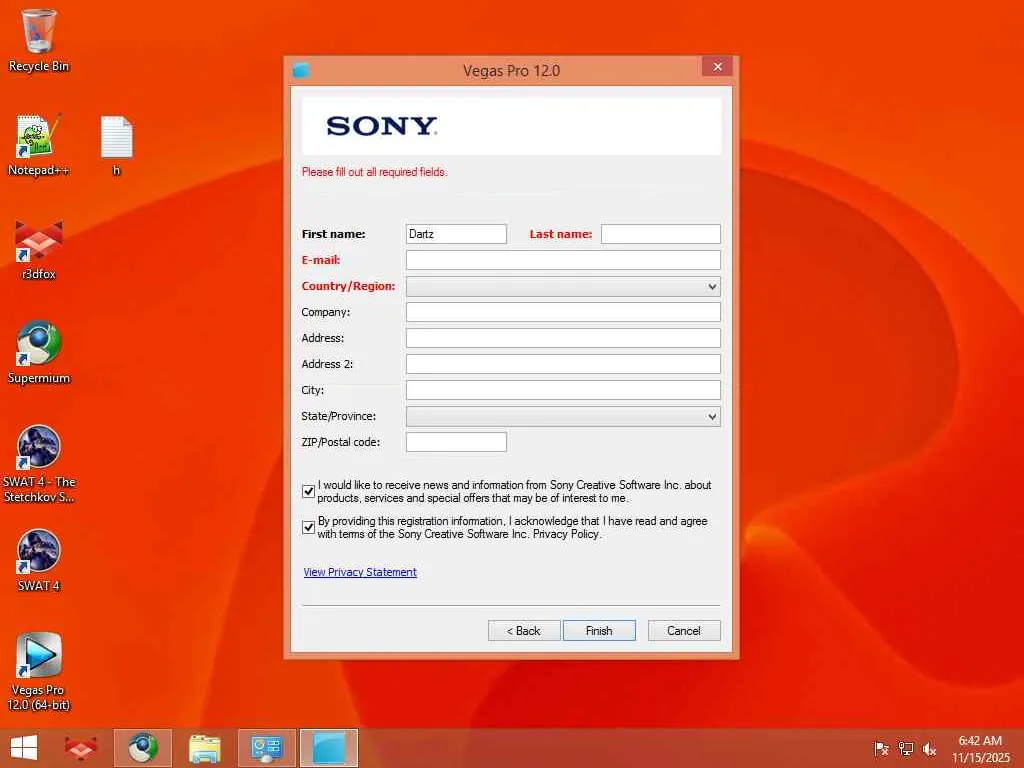Select the Supermium desktop shortcut
This screenshot has height=768, width=1024.
39,353
